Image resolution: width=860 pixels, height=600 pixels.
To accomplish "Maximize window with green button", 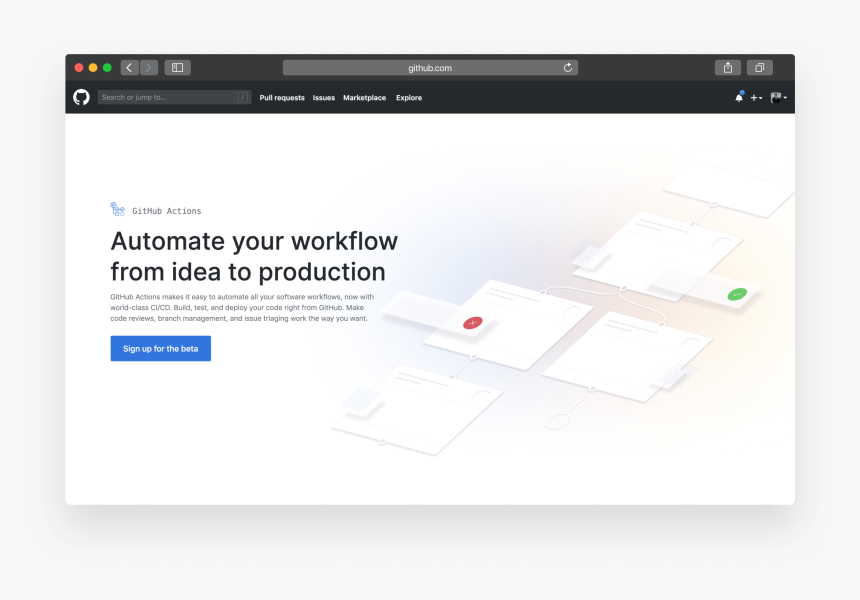I will coord(108,67).
